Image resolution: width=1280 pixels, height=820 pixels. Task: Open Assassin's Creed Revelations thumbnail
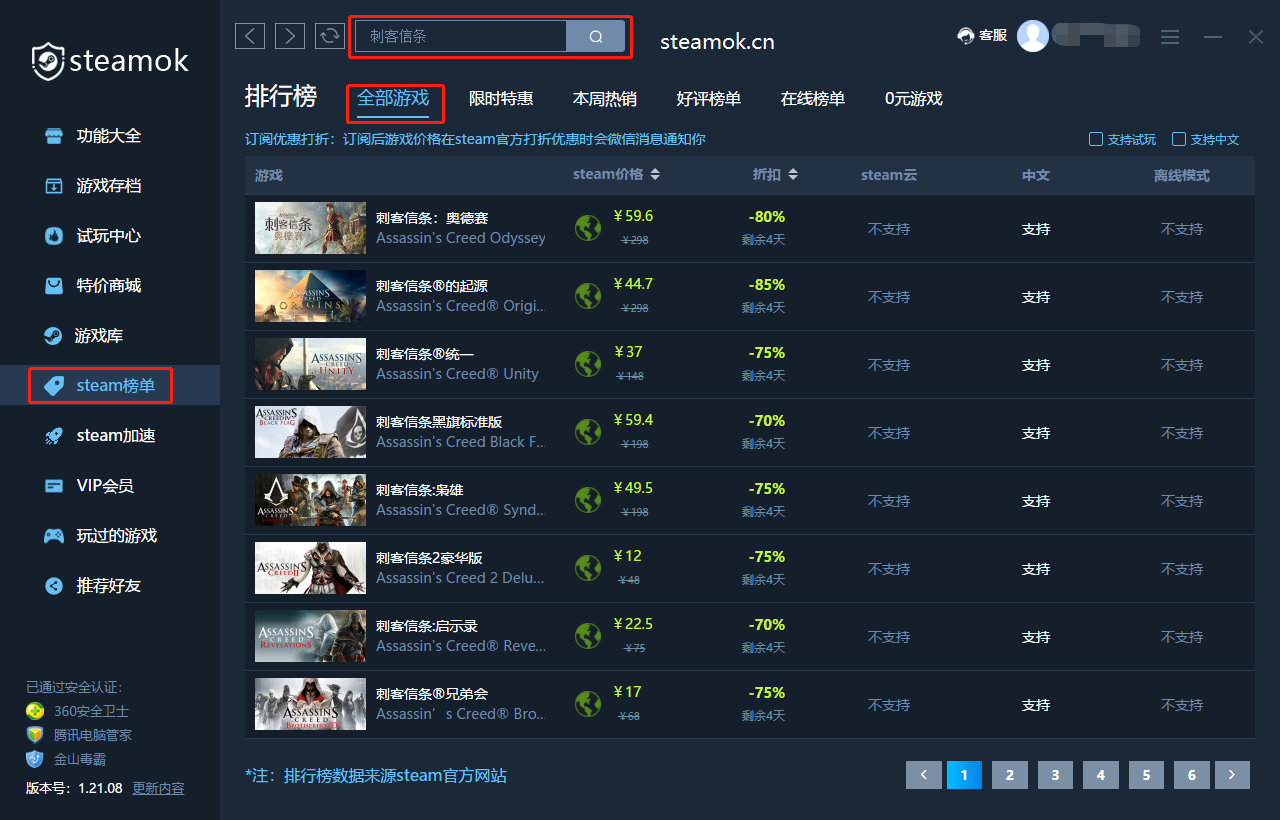click(x=310, y=636)
